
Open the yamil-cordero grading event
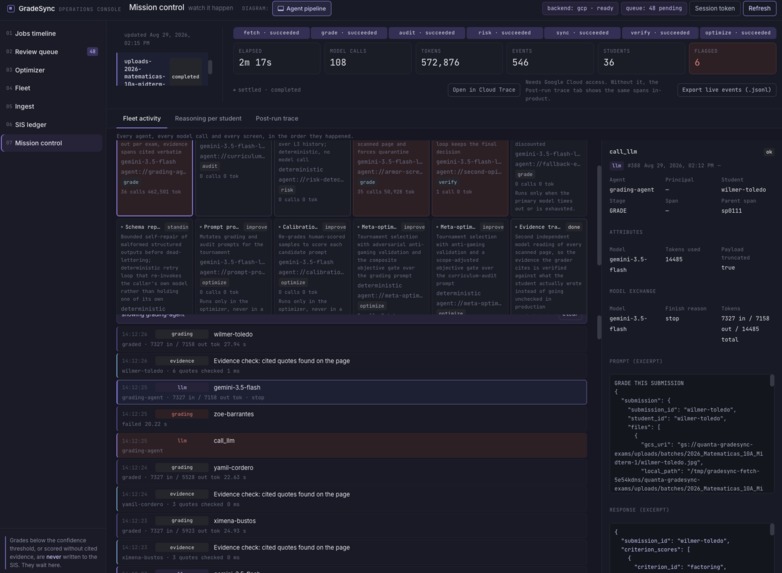[x=352, y=472]
